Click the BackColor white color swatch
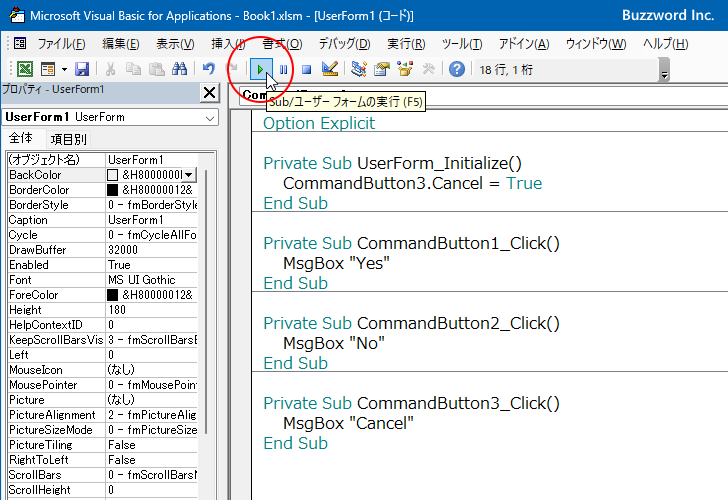728x500 pixels. [112, 175]
